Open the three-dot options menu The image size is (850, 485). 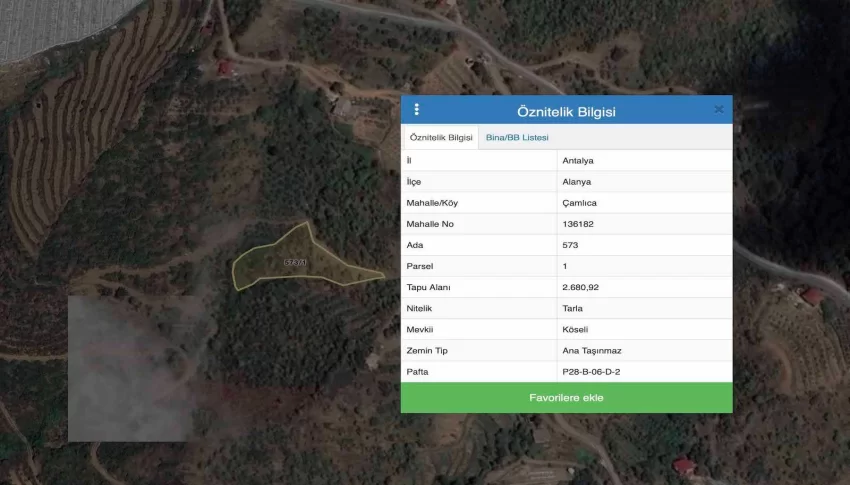pyautogui.click(x=417, y=110)
